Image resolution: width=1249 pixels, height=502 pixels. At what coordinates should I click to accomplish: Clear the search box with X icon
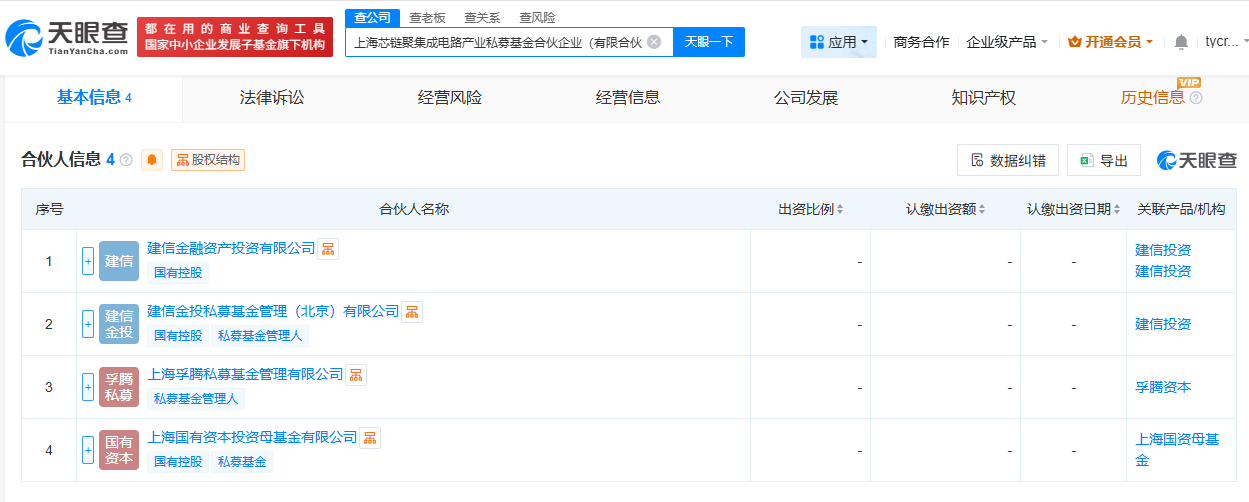point(654,42)
